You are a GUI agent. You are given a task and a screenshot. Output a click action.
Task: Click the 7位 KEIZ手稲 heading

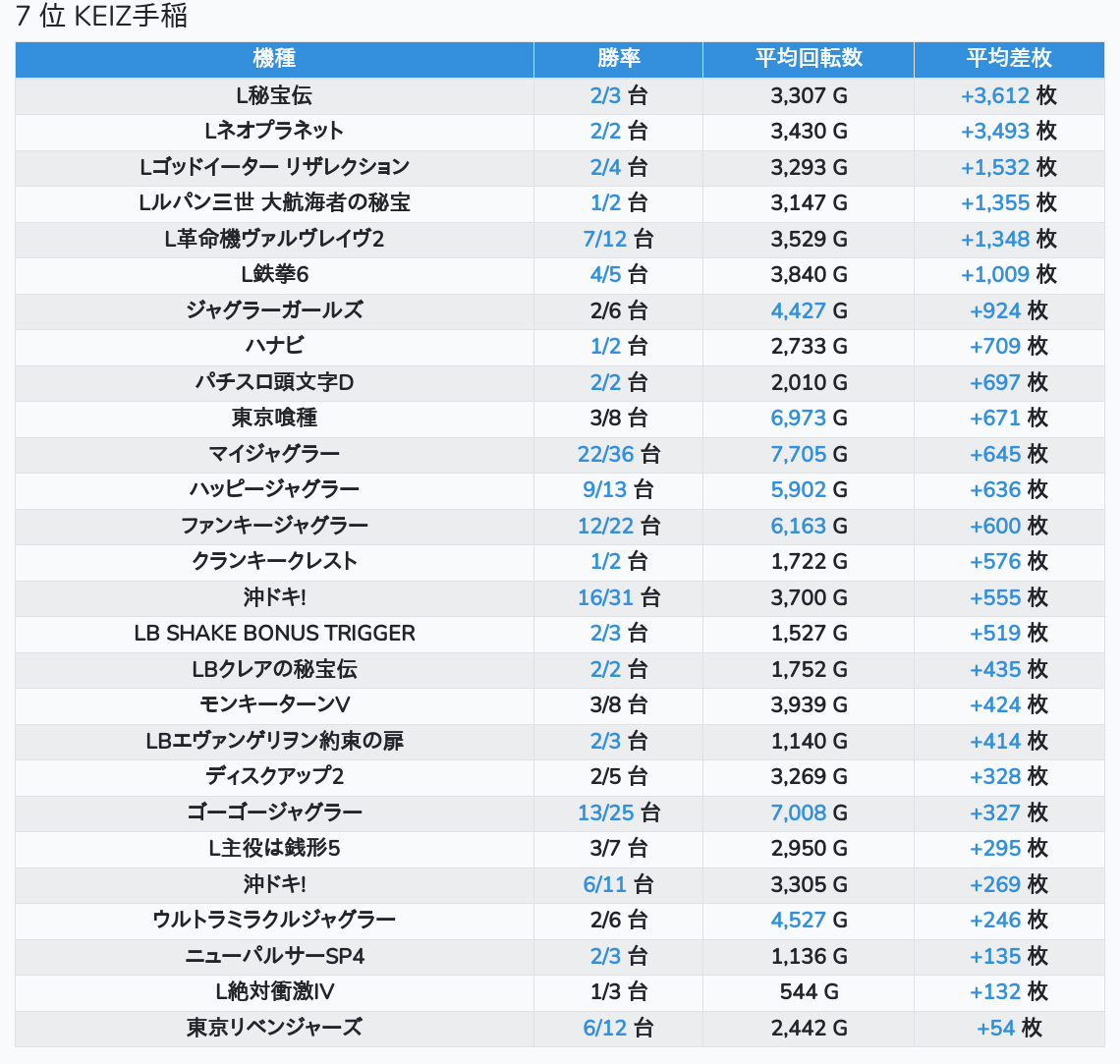coord(101,17)
